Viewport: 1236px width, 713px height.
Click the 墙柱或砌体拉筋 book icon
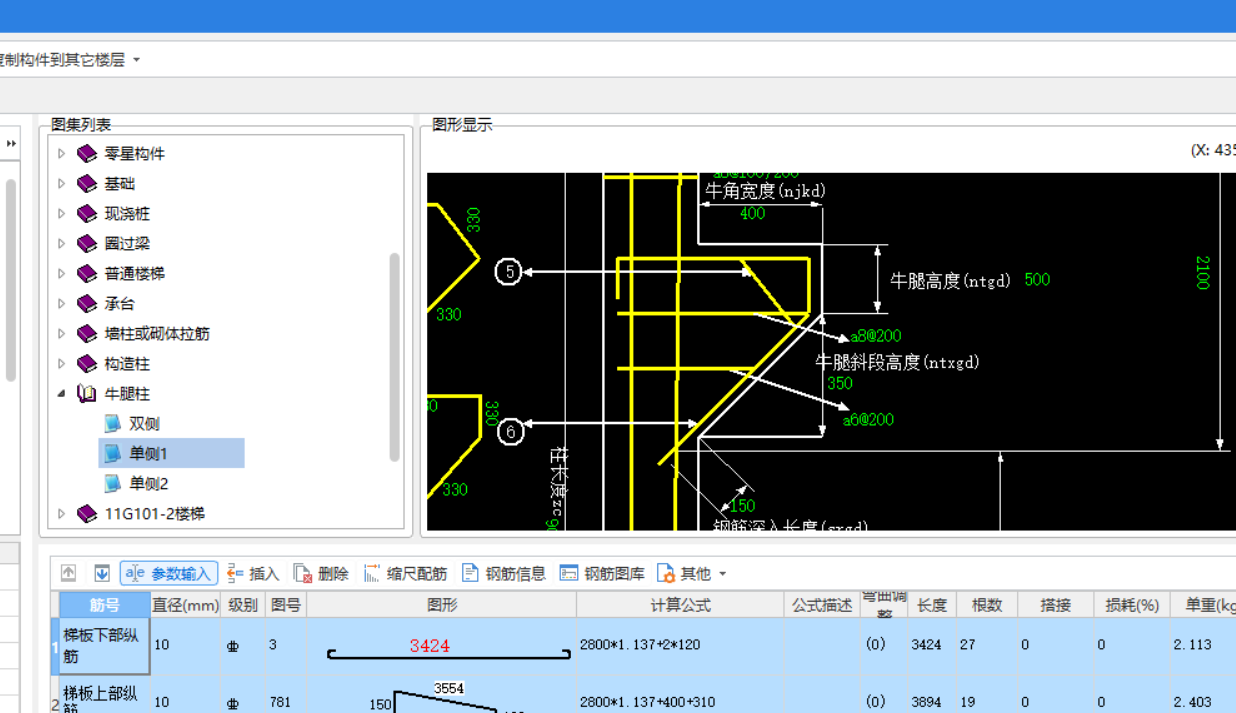(87, 334)
